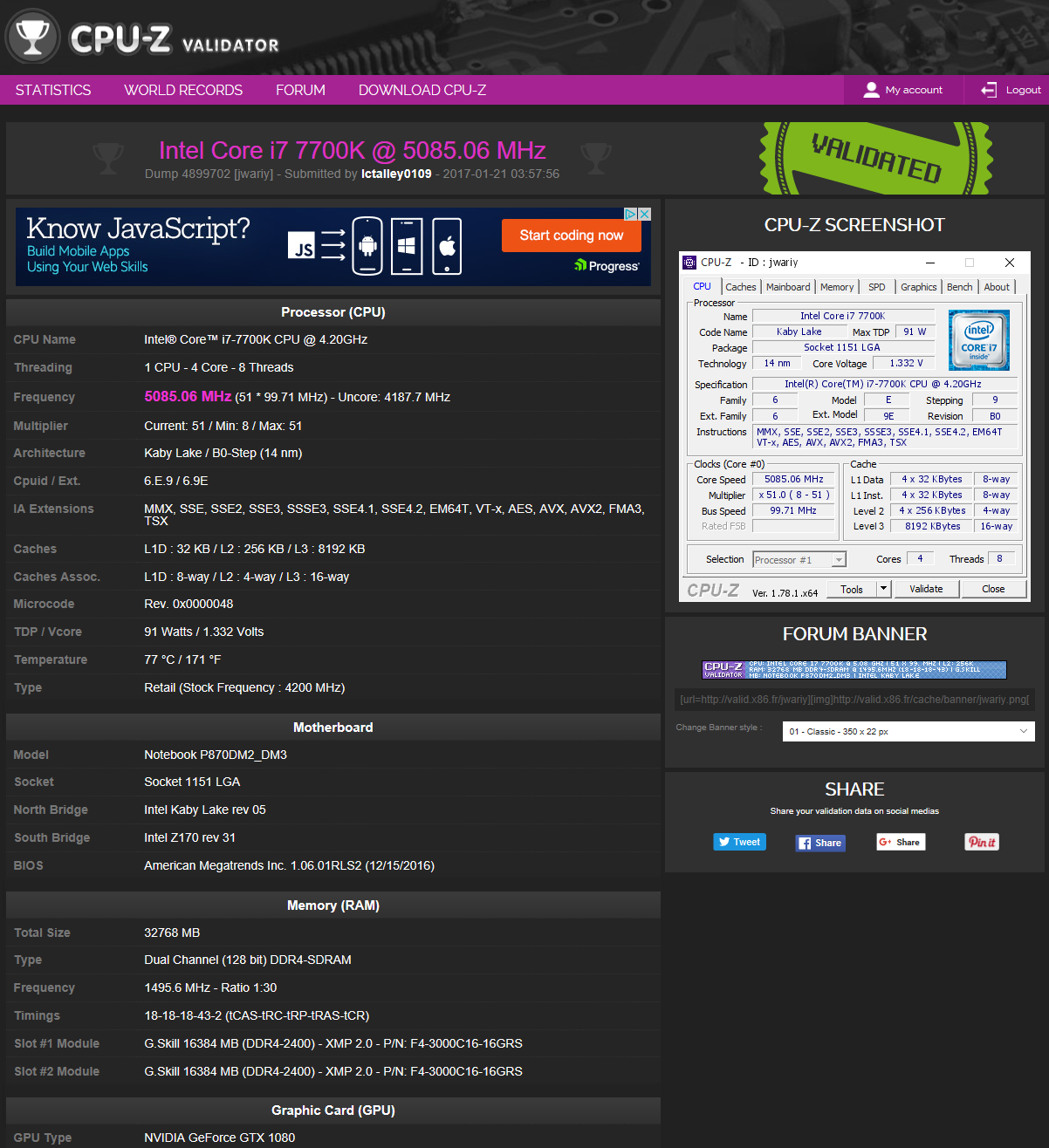
Task: Close the CPU-Z window with the X
Action: (x=1010, y=263)
